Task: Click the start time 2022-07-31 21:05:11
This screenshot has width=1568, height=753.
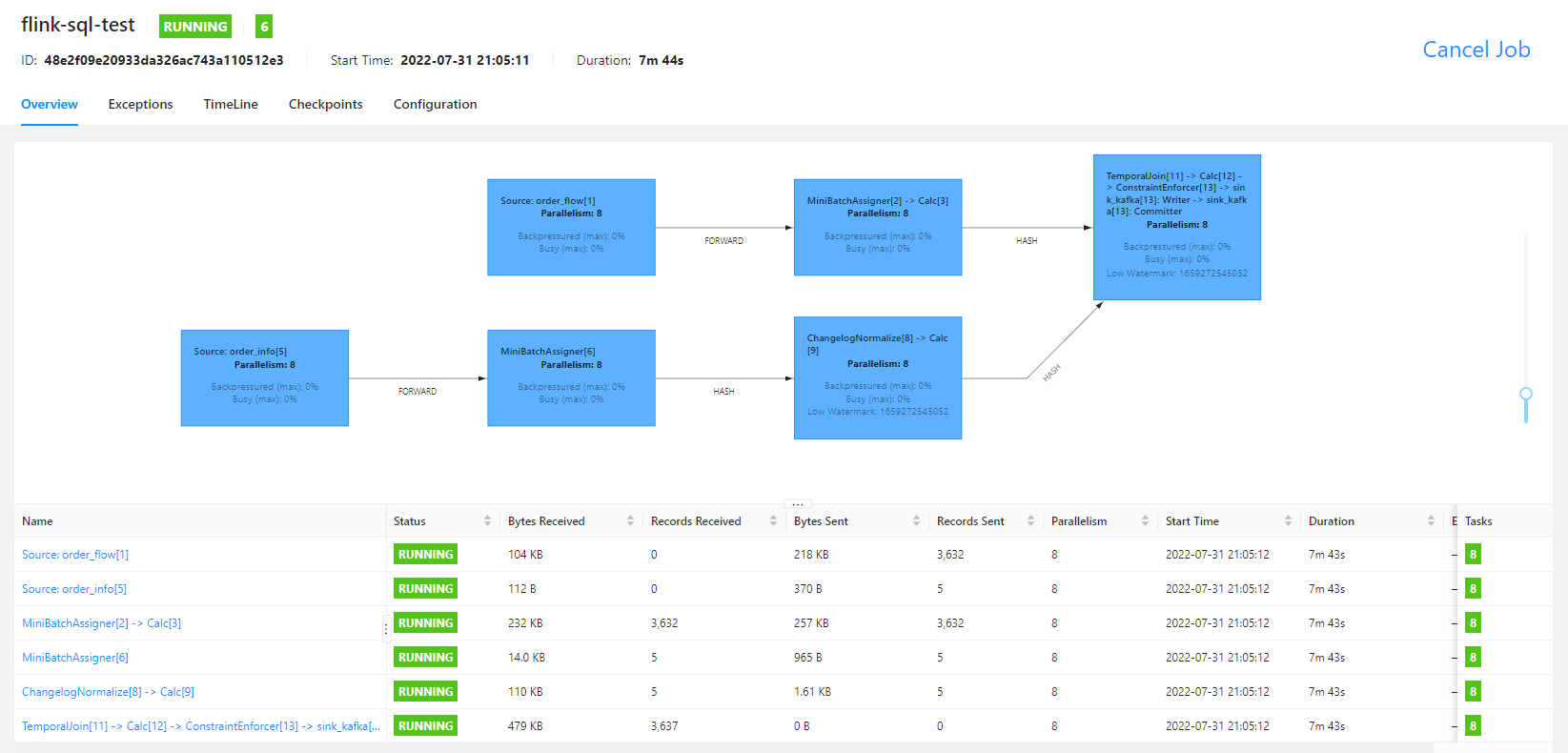Action: (465, 60)
